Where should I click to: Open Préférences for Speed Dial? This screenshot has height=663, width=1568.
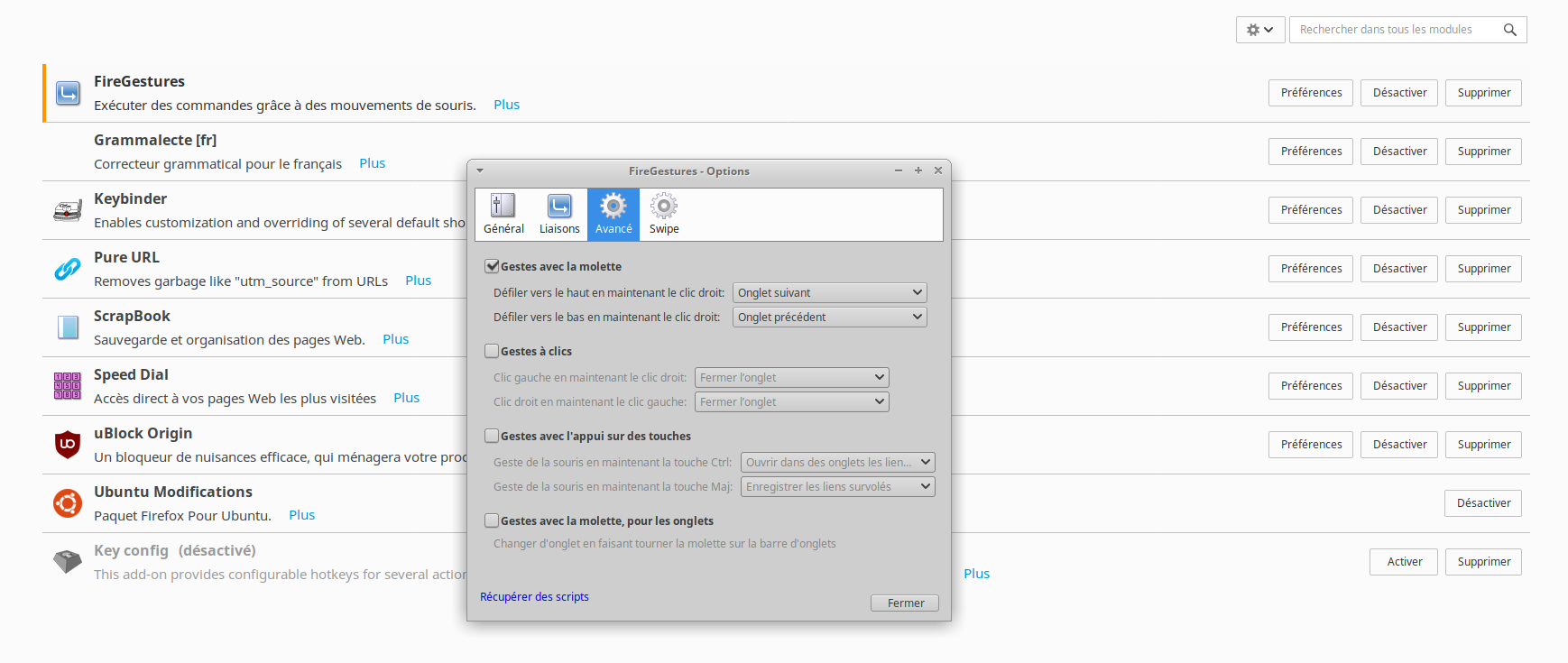(x=1311, y=386)
